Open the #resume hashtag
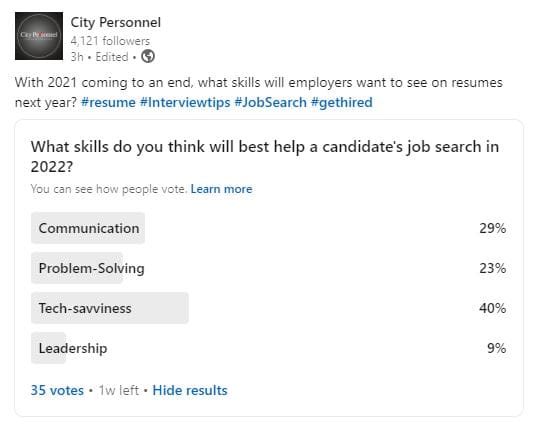The height and width of the screenshot is (422, 538). pyautogui.click(x=108, y=102)
